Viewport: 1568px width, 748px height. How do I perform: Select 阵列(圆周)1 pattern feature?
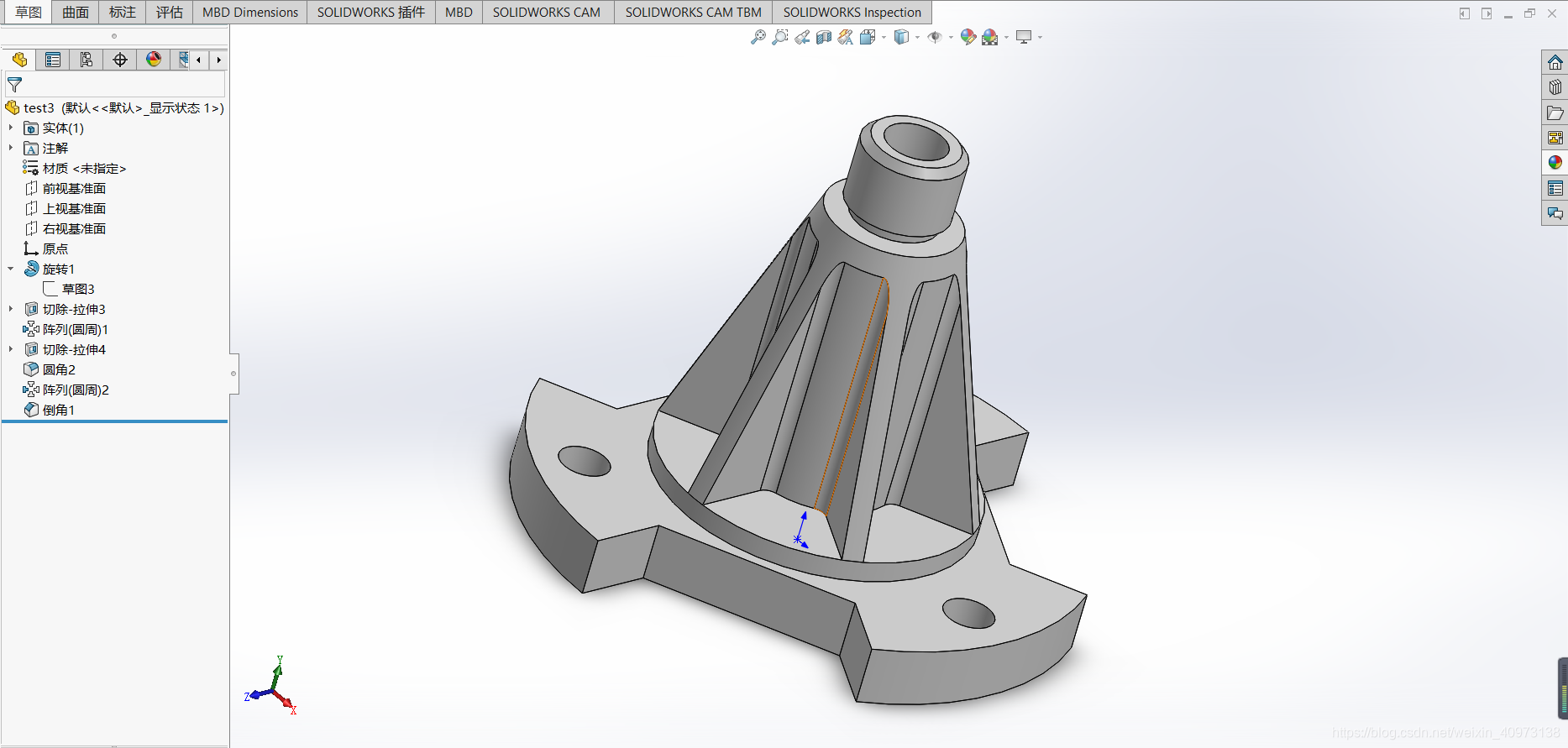66,329
